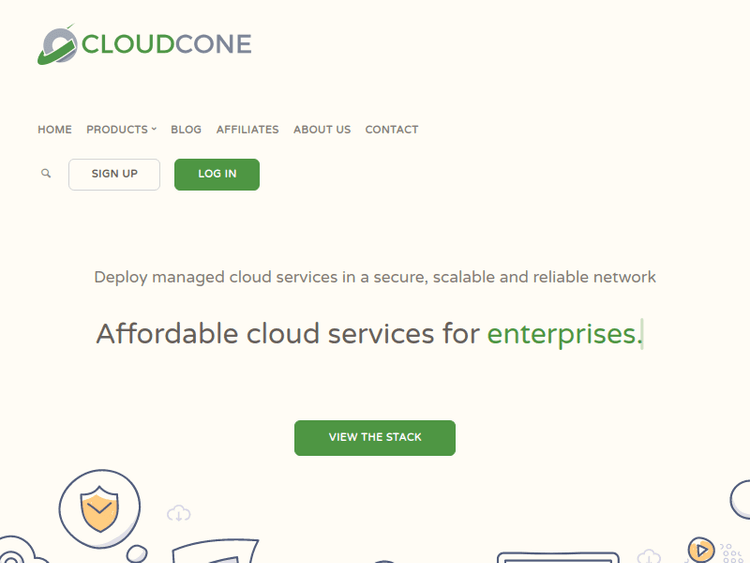This screenshot has width=750, height=563.
Task: Expand the Products dropdown menu
Action: coord(121,130)
